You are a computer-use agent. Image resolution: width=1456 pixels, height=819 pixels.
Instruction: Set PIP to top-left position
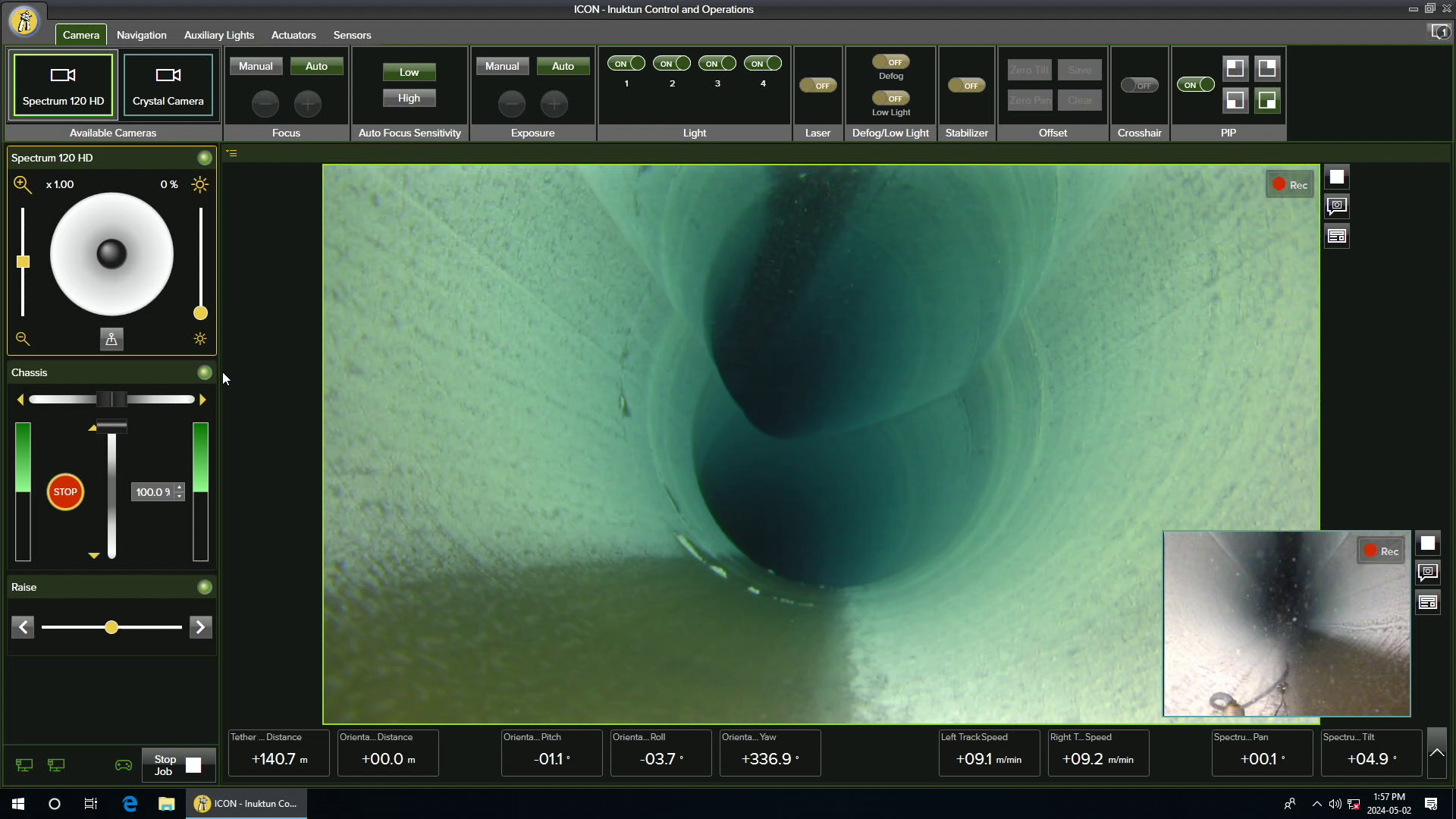pyautogui.click(x=1235, y=68)
